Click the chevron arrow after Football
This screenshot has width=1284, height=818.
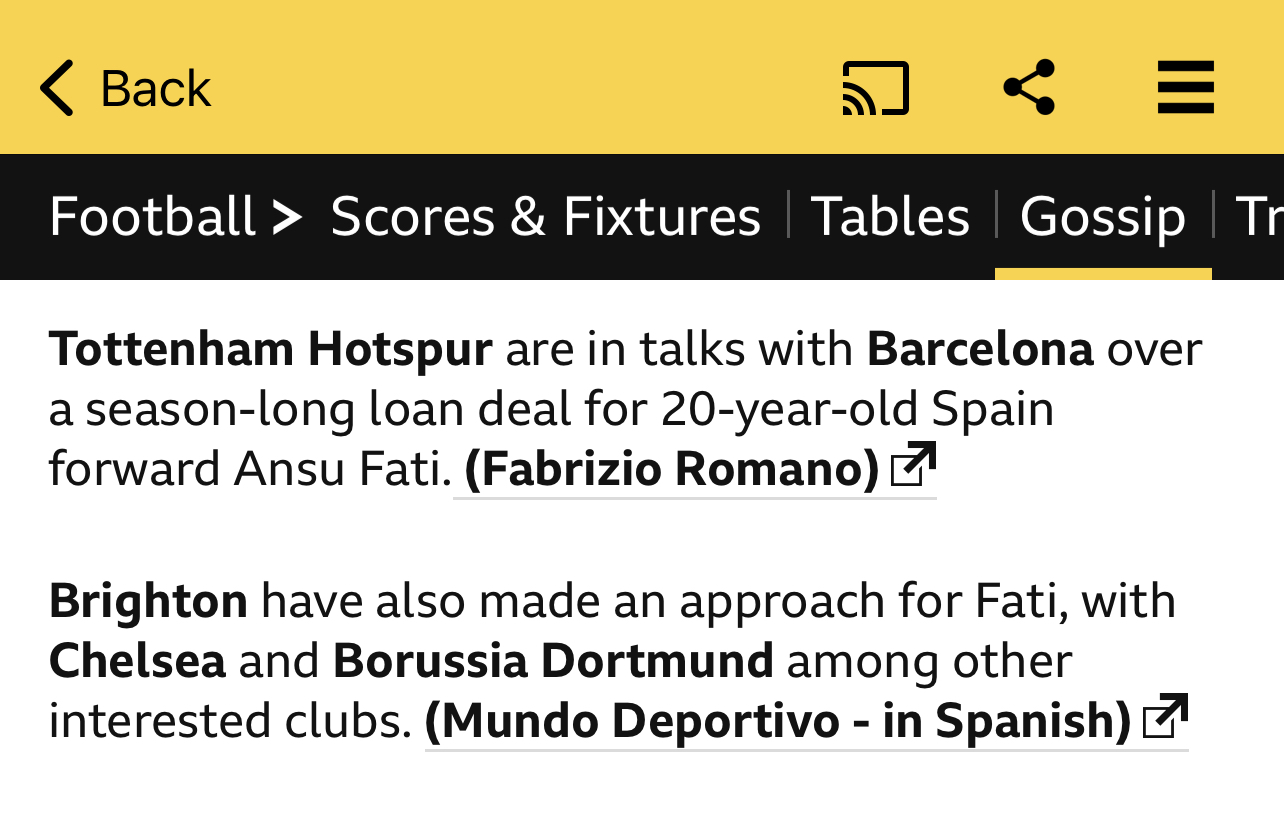[x=287, y=217]
